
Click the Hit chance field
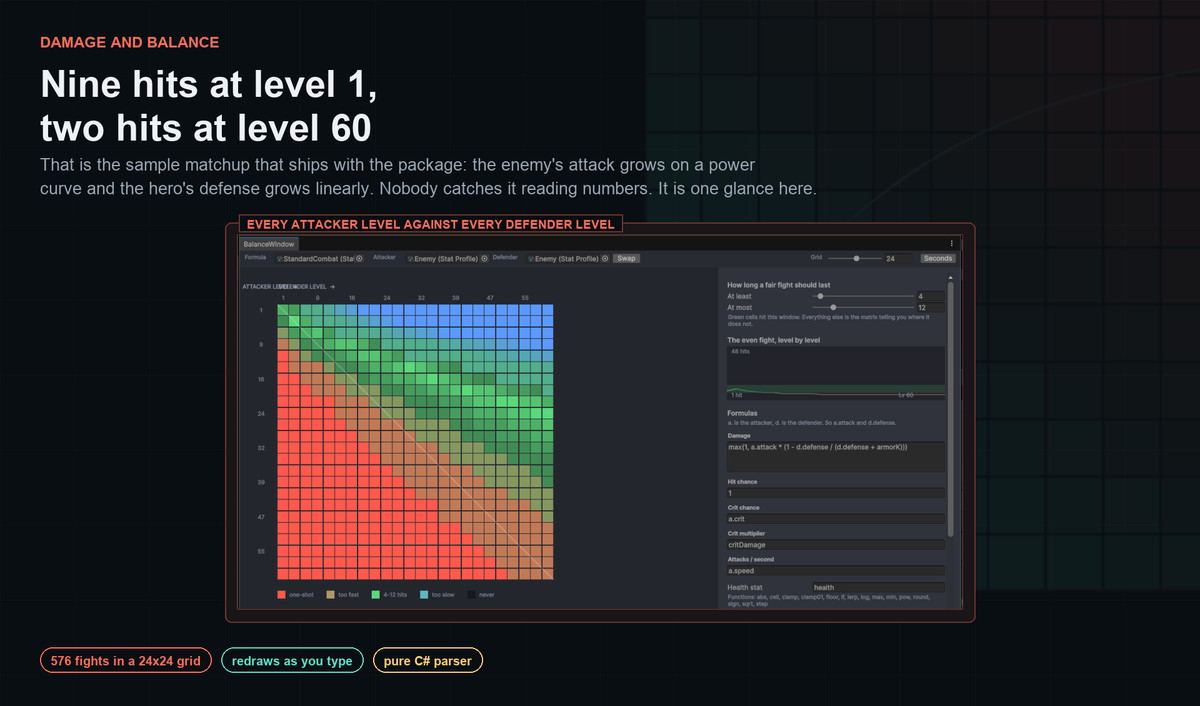point(836,493)
